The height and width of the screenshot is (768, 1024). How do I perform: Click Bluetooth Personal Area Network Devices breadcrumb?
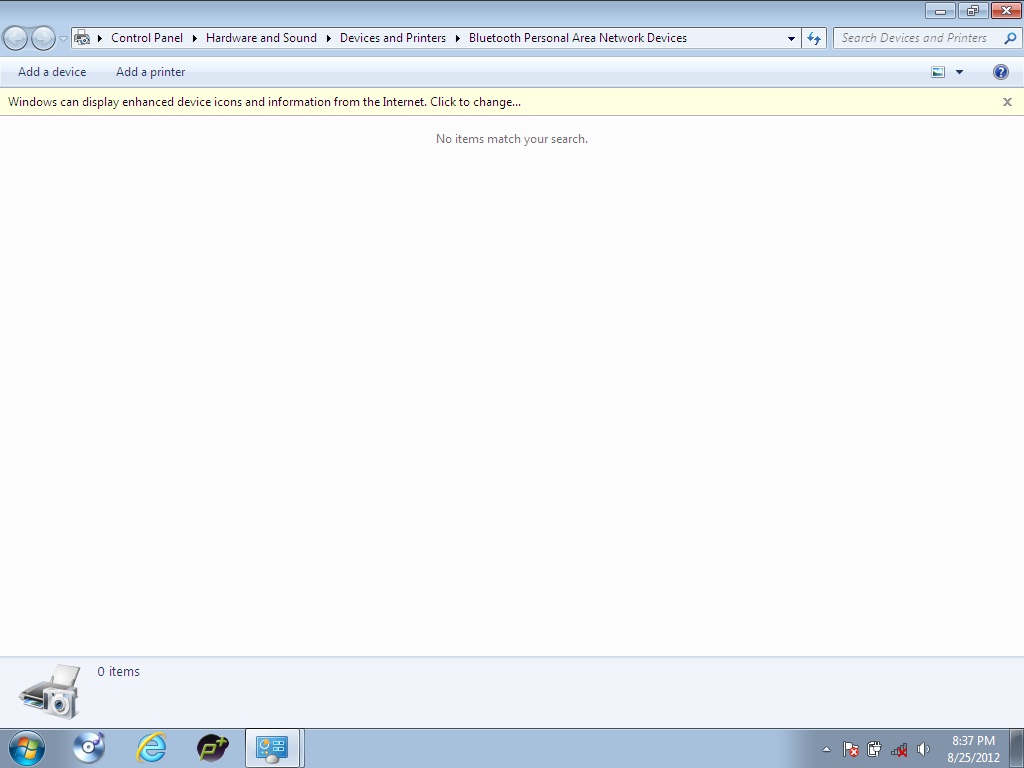pyautogui.click(x=578, y=38)
